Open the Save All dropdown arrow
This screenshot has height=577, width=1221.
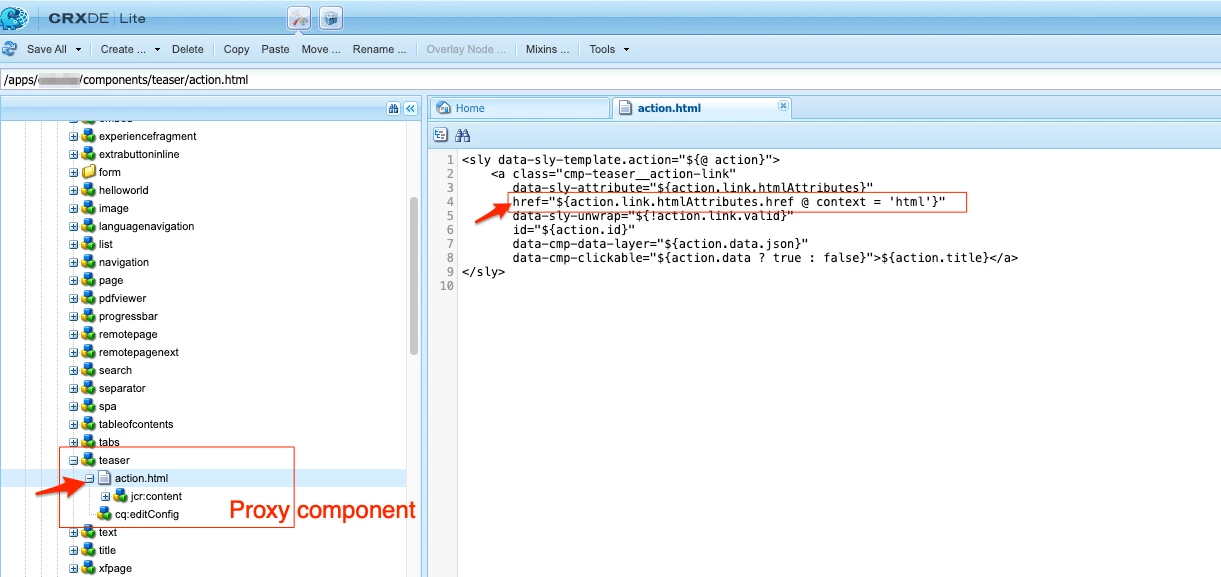78,49
